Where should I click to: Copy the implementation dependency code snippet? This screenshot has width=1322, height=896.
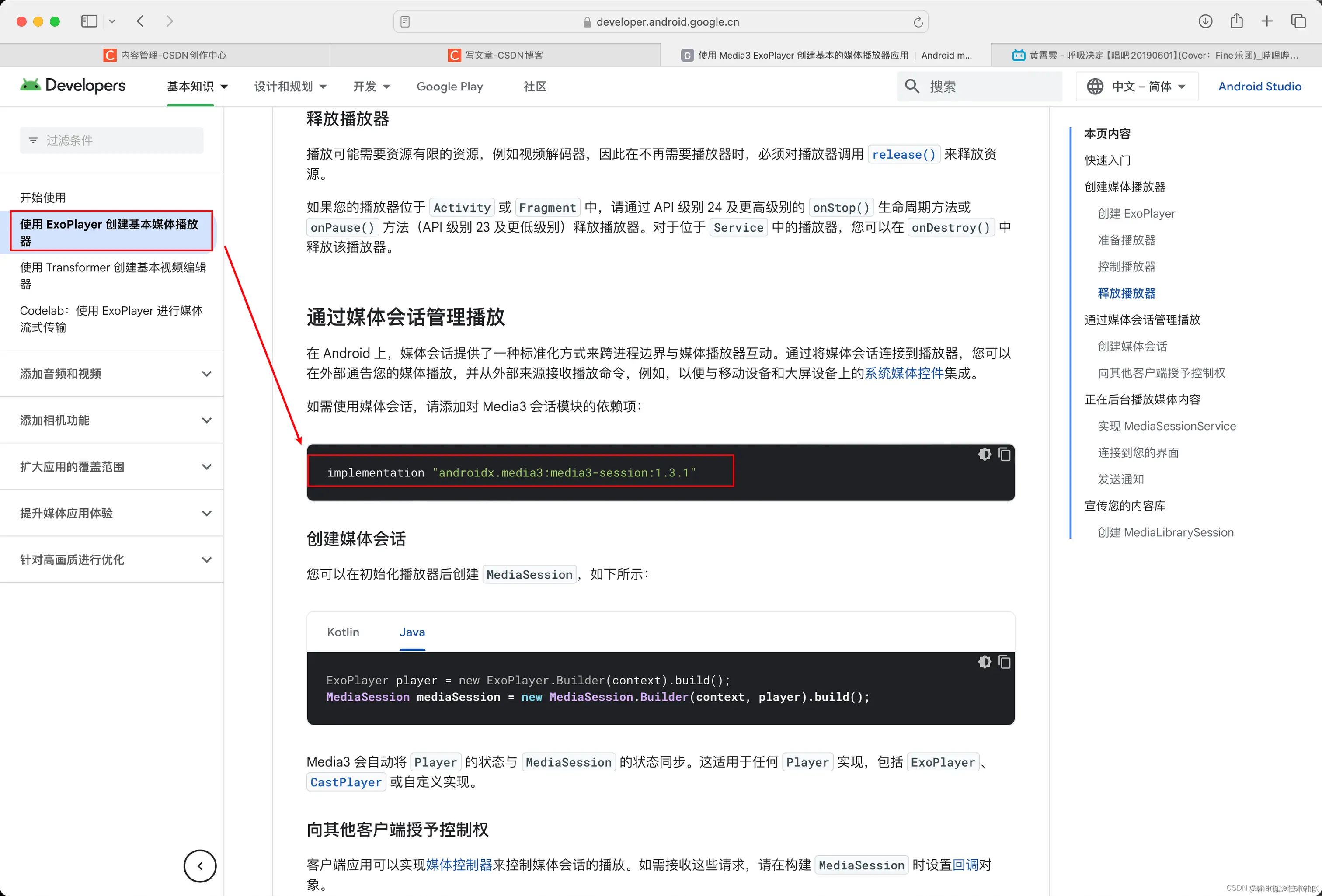pyautogui.click(x=1005, y=454)
